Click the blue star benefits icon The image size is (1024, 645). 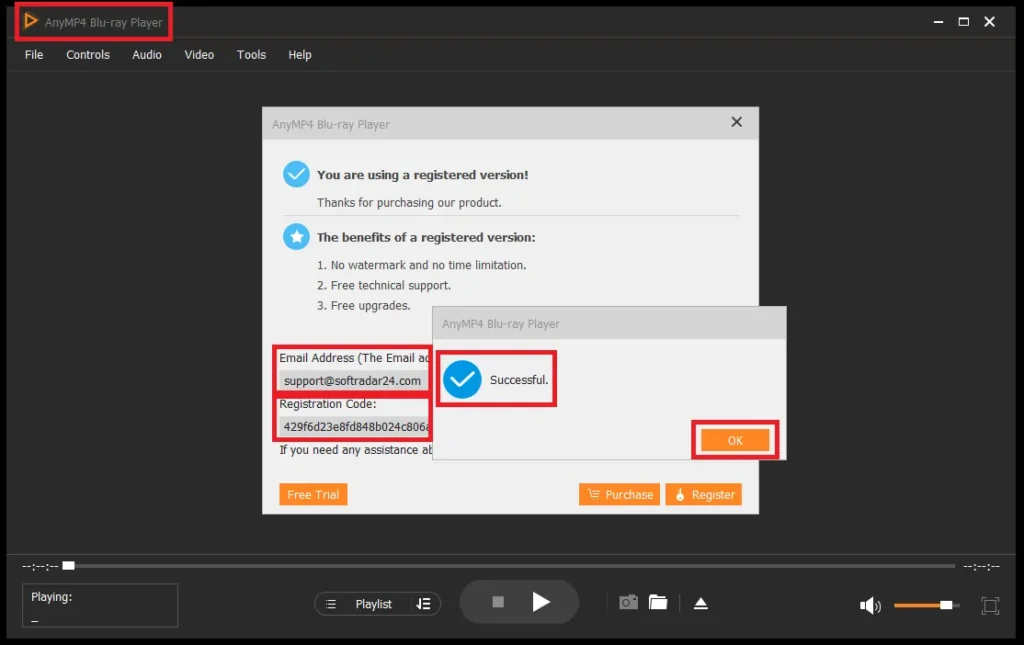(x=296, y=236)
